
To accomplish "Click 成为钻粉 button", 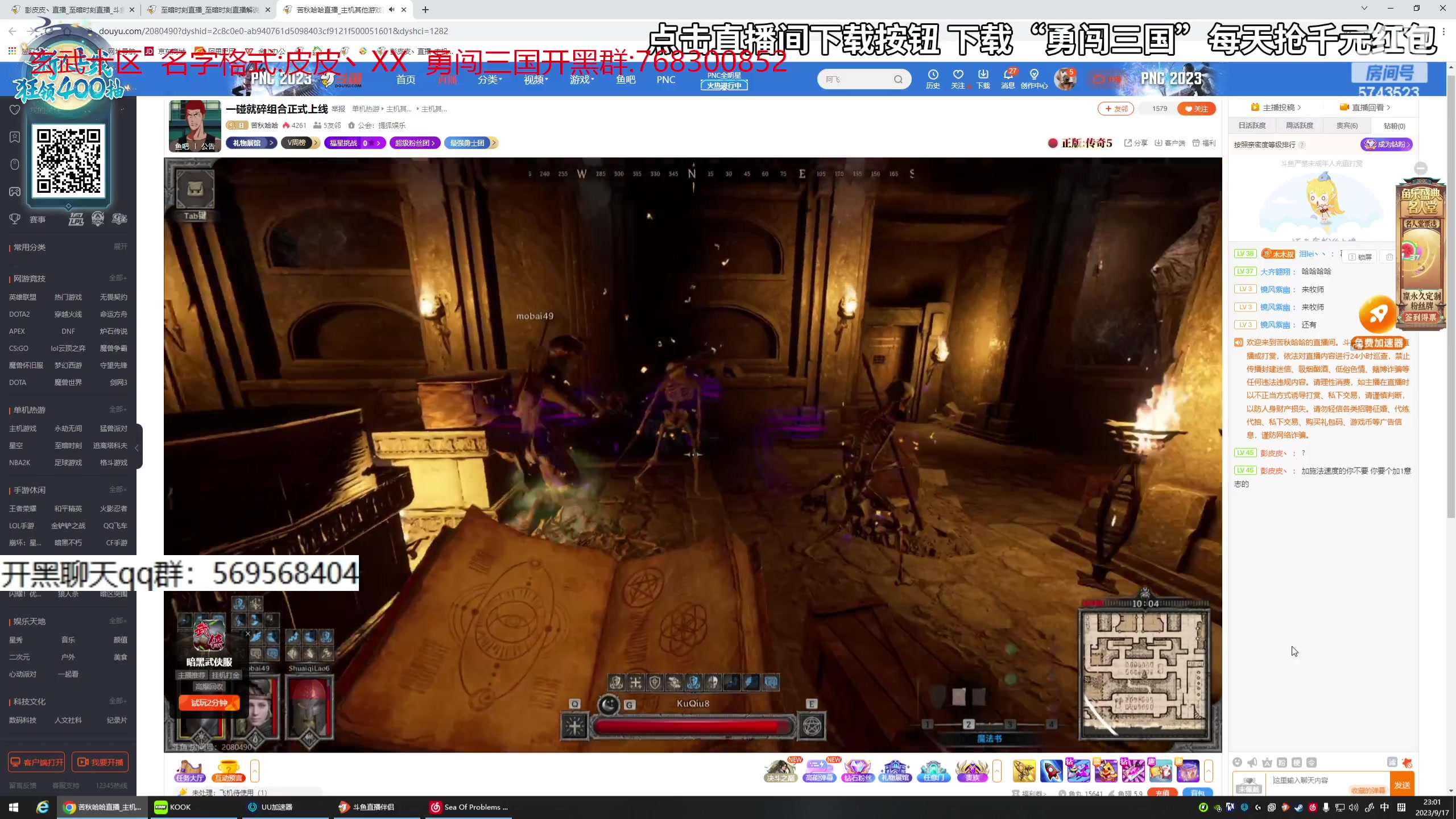I will (1387, 144).
